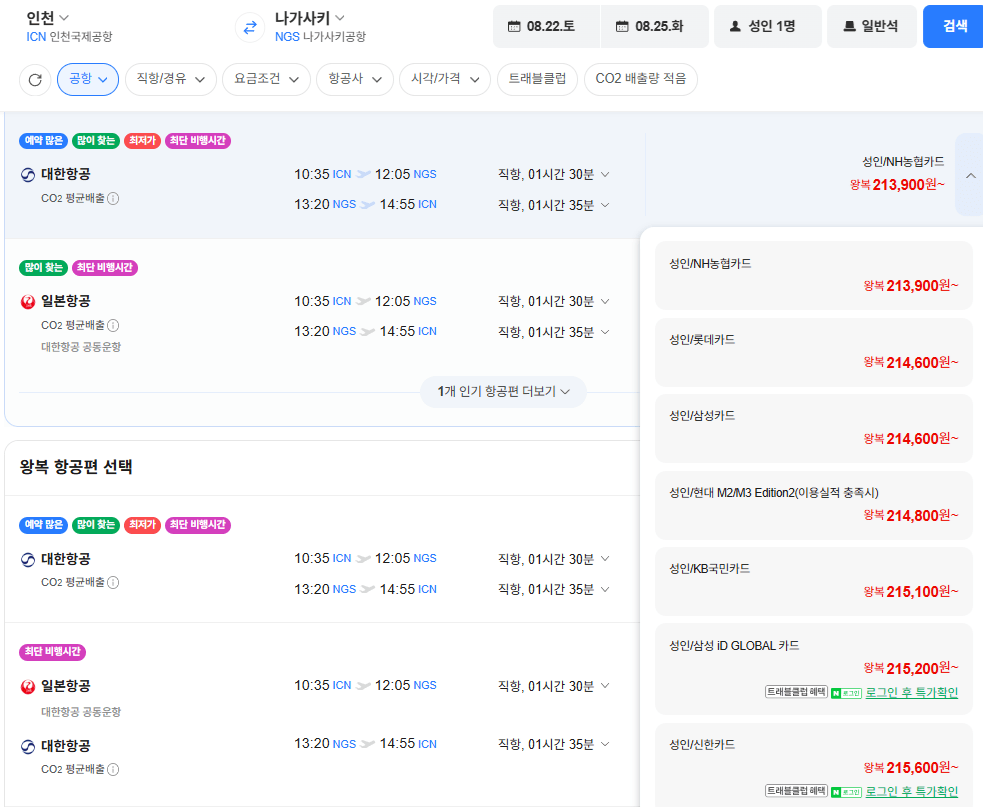This screenshot has width=983, height=807.
Task: Open the 공항 filter dropdown
Action: (88, 79)
